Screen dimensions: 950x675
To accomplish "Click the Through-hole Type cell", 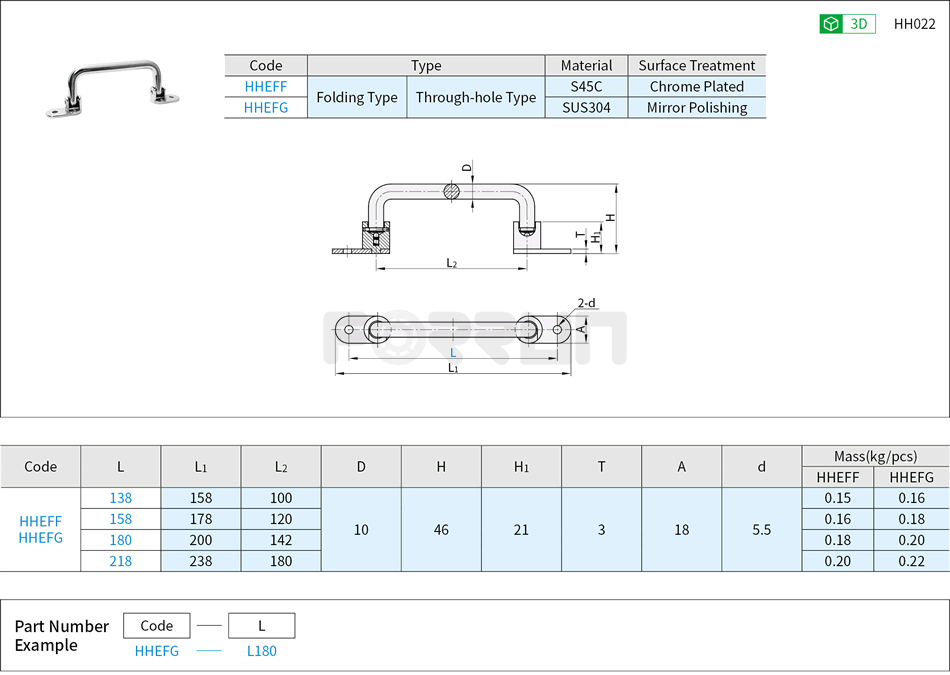I will coord(475,97).
